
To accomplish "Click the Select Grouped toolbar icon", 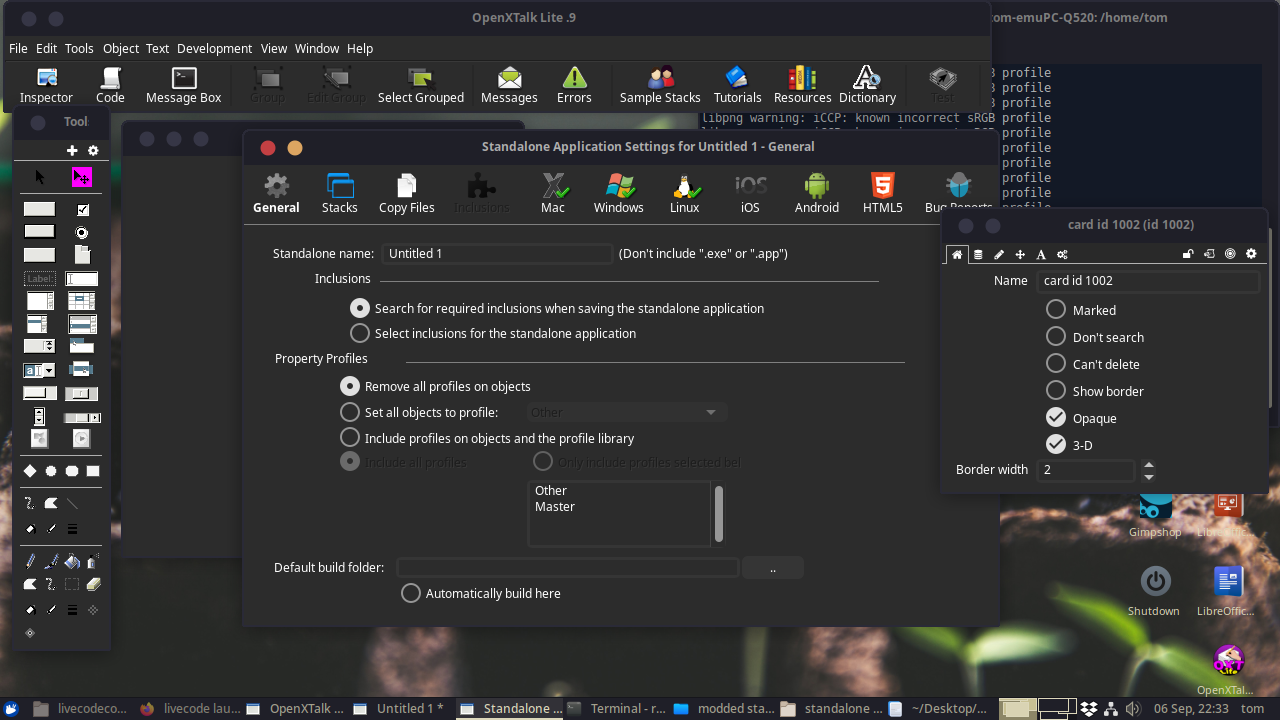I will [x=420, y=85].
